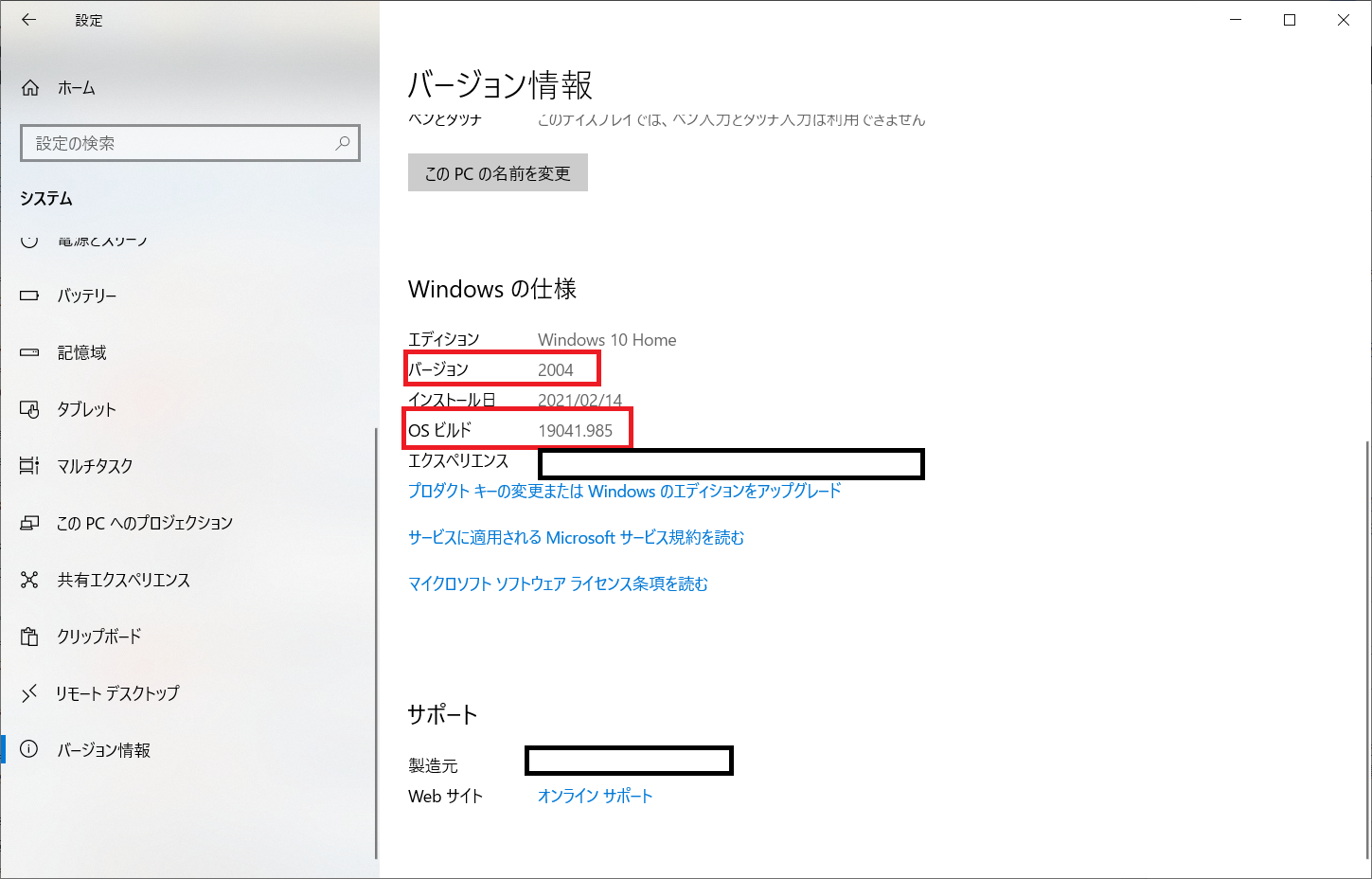This screenshot has height=879, width=1372.
Task: Open the クリップボード settings page
Action: pyautogui.click(x=189, y=637)
